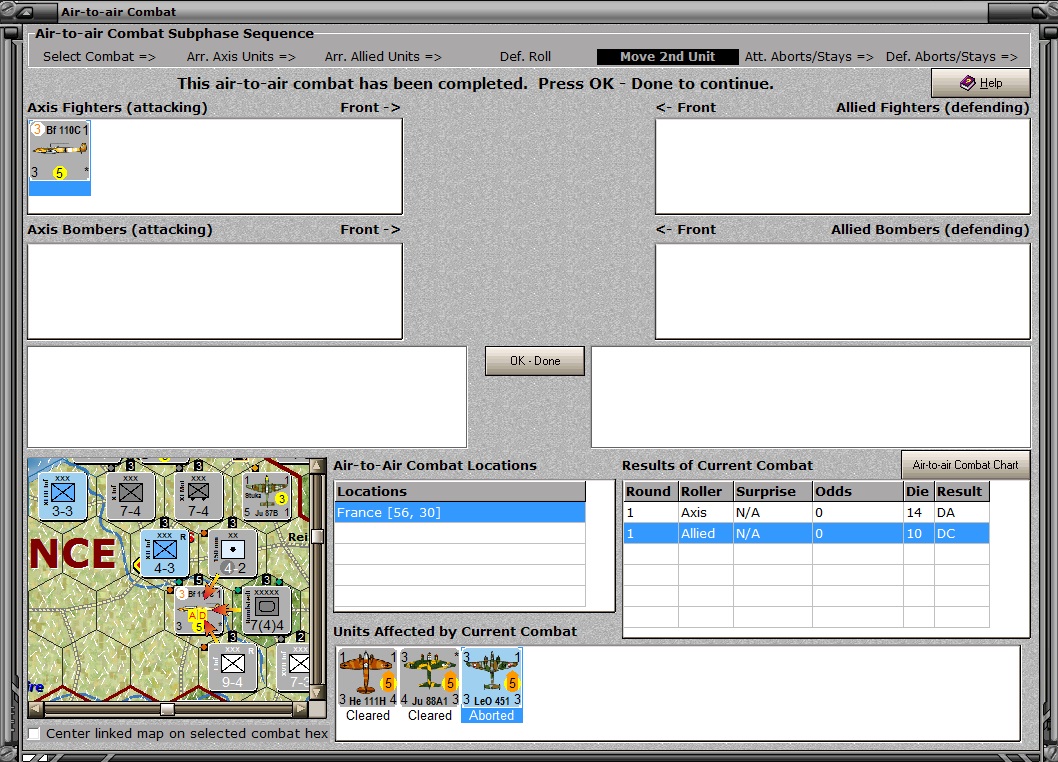
Task: Click the DC result cell
Action: point(962,533)
